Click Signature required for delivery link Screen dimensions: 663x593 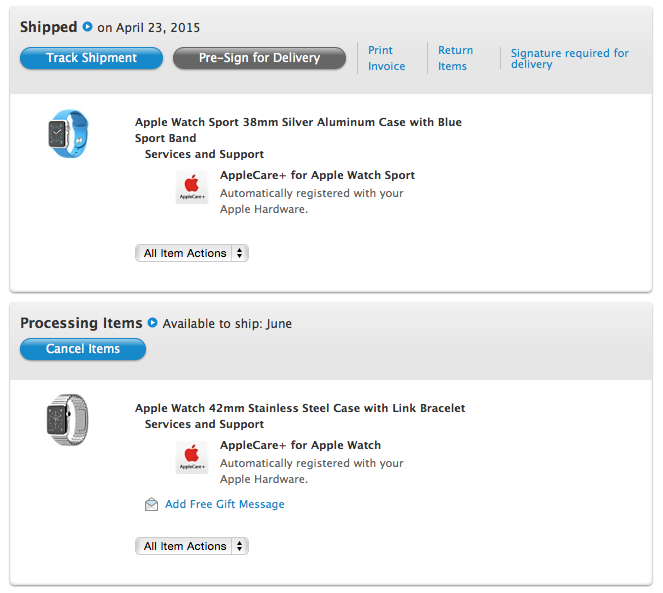tap(570, 58)
